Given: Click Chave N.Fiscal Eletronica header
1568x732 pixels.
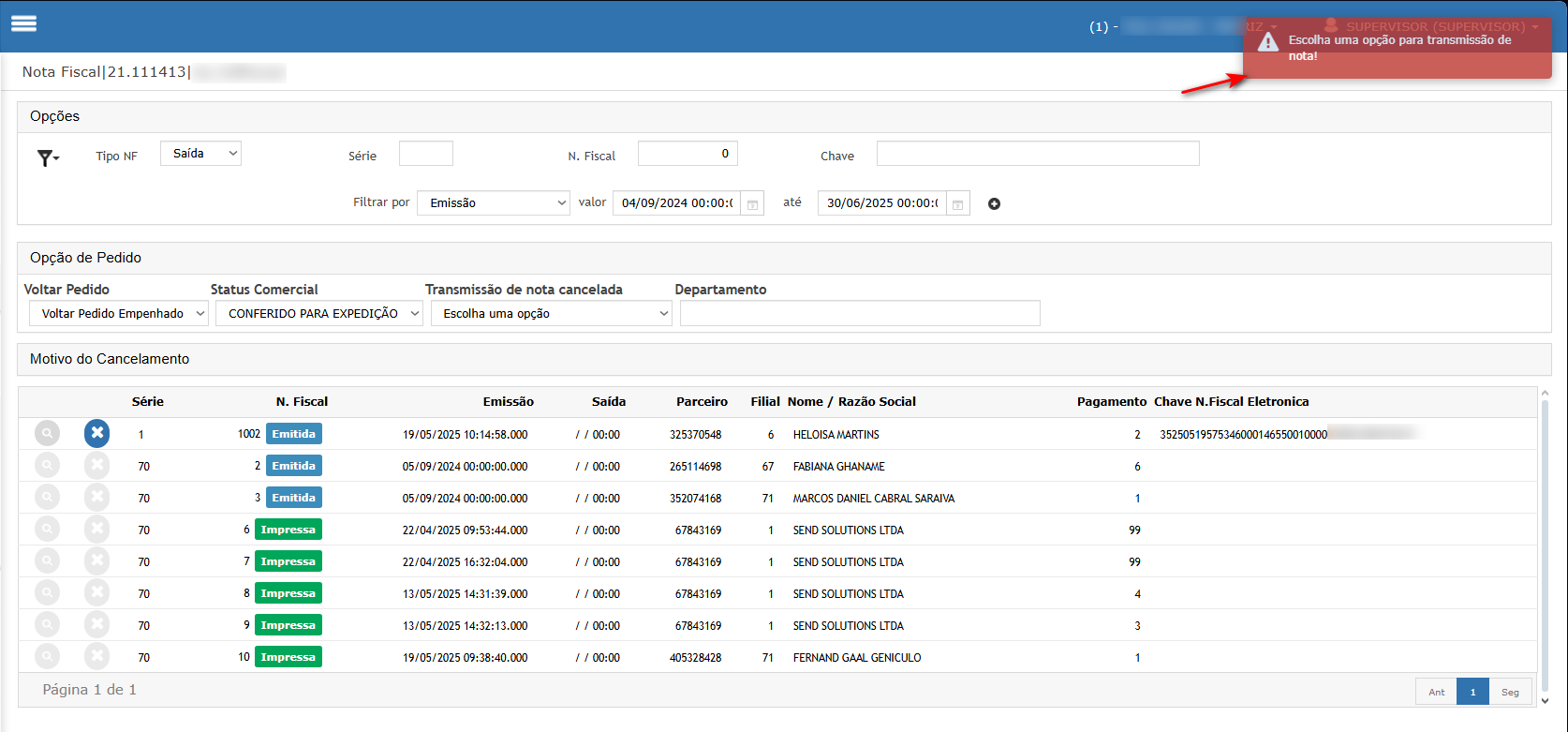Looking at the screenshot, I should point(1232,401).
